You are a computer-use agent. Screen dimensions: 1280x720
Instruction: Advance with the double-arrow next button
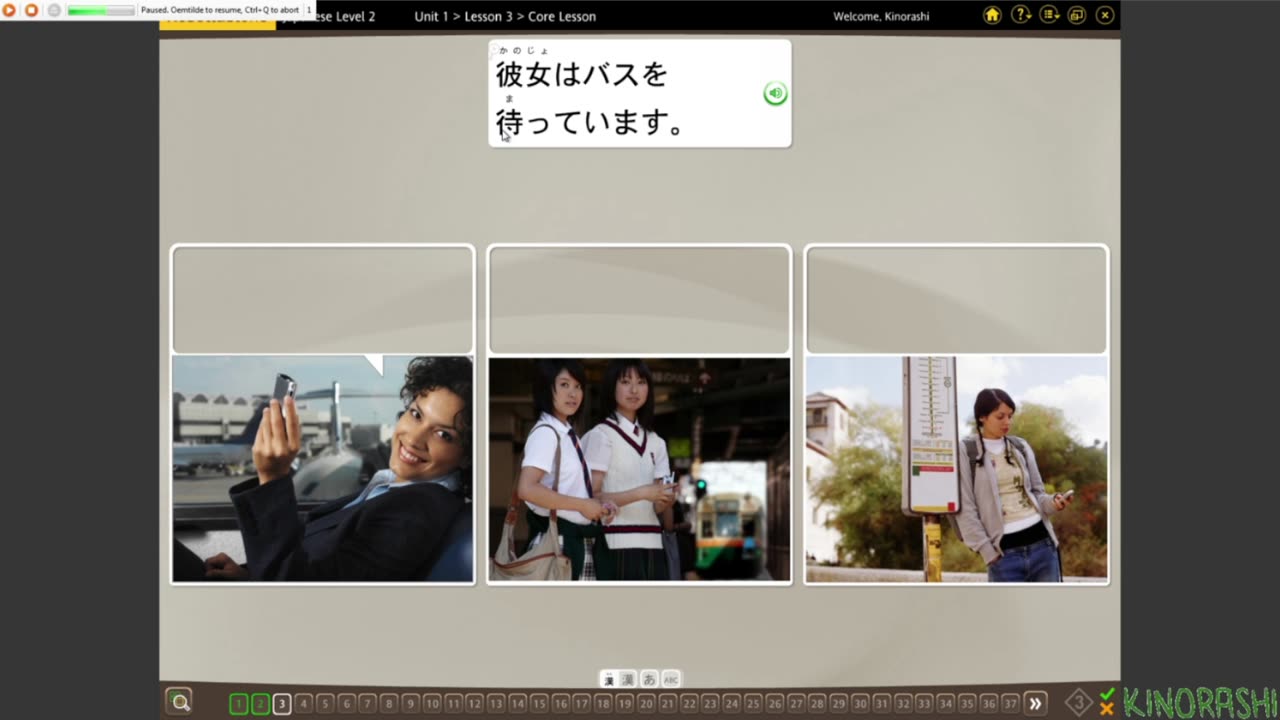pyautogui.click(x=1036, y=703)
